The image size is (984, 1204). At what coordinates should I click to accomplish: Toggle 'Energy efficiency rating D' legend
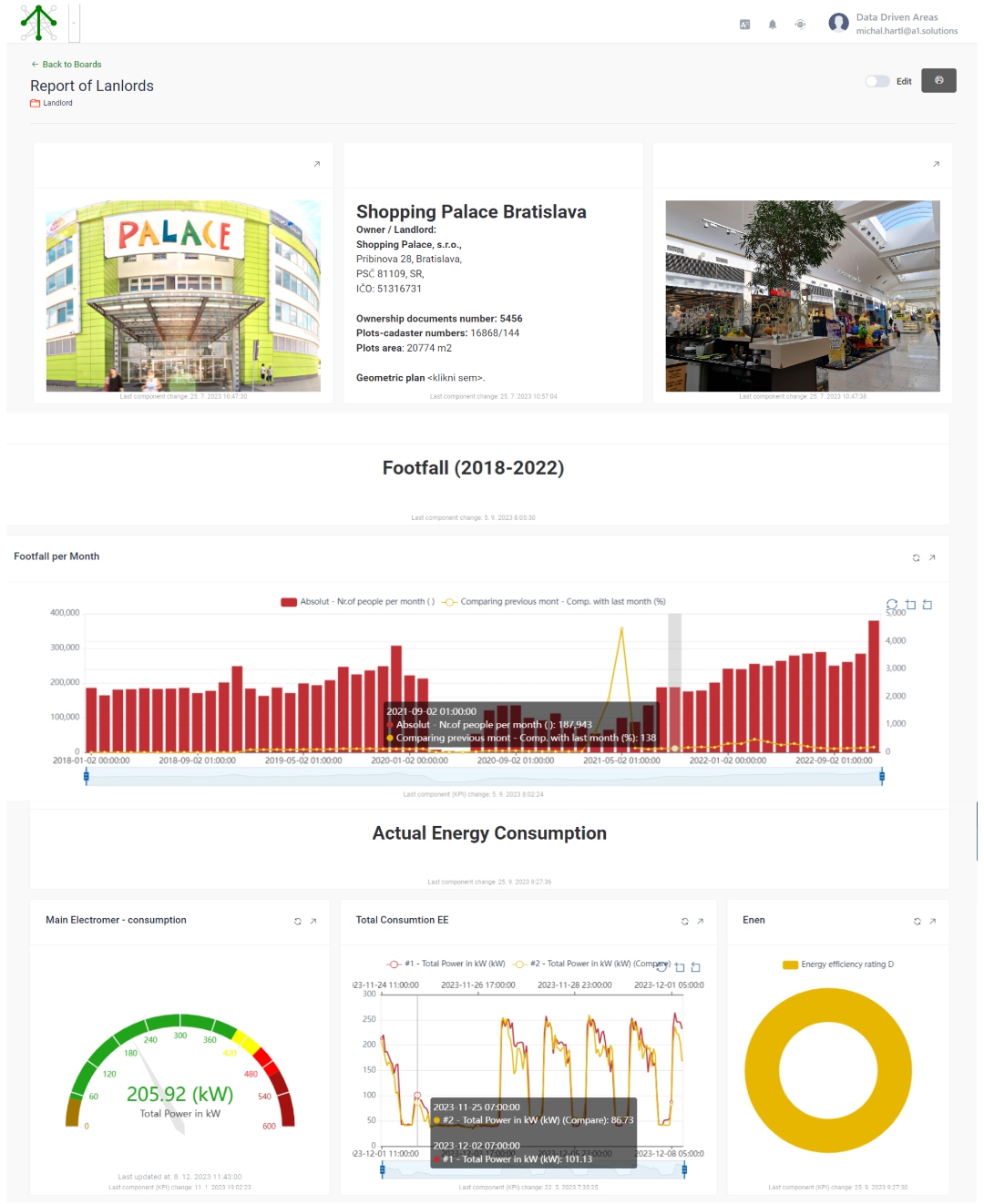click(838, 964)
